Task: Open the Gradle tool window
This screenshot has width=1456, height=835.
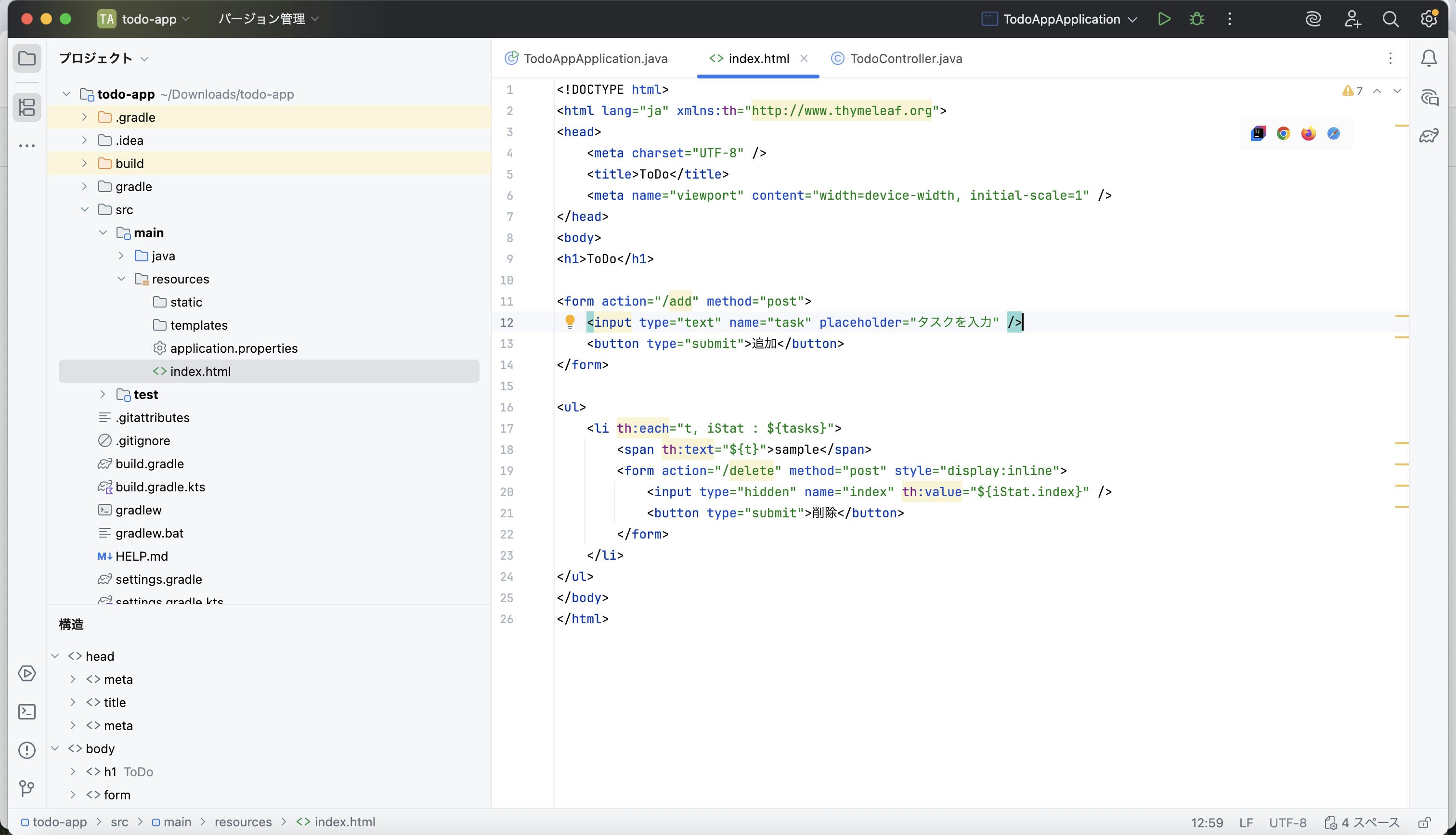Action: (x=1429, y=136)
